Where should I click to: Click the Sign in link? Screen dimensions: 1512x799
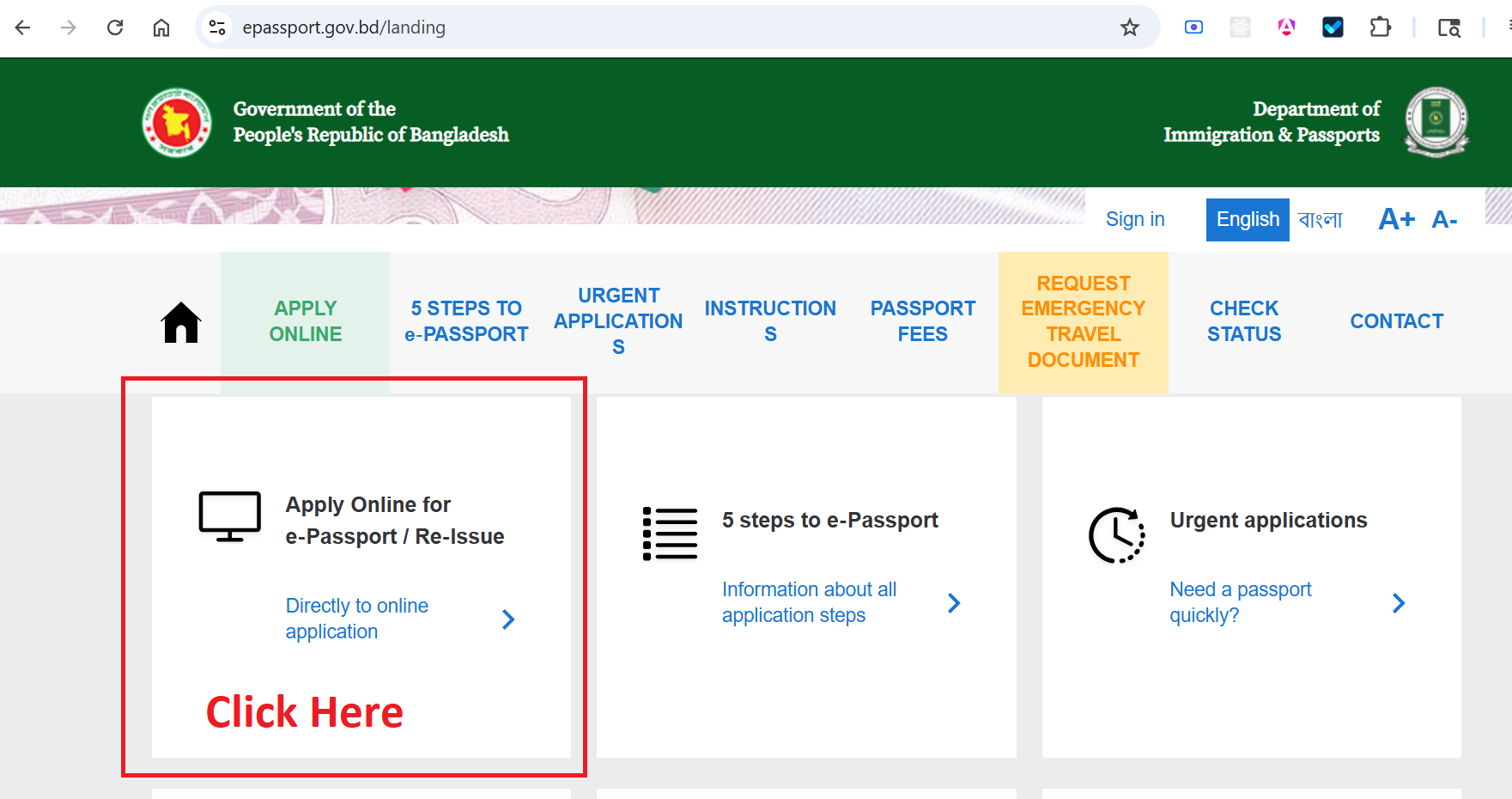tap(1135, 220)
